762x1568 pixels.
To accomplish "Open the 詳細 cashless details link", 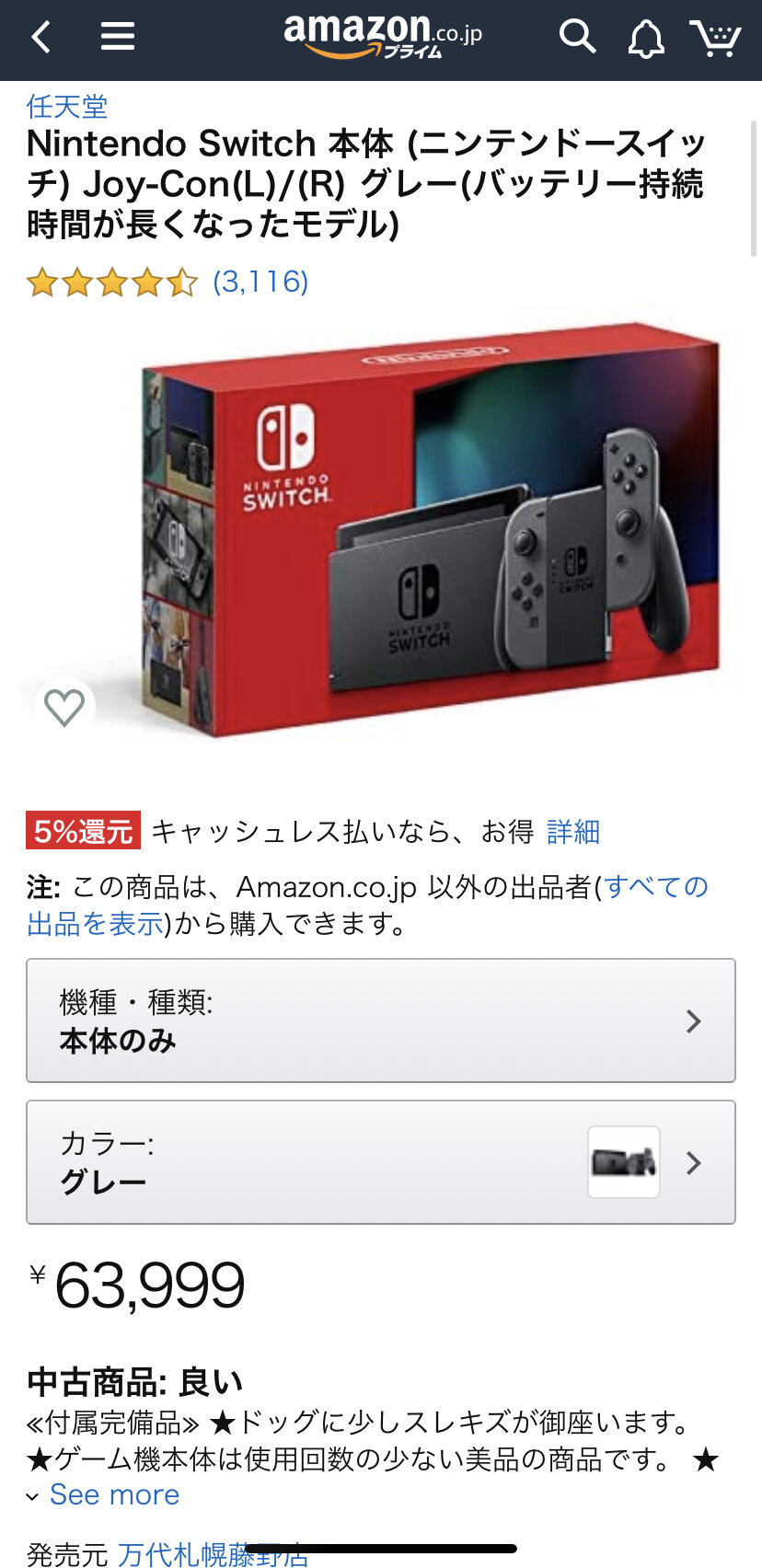I will pos(573,832).
